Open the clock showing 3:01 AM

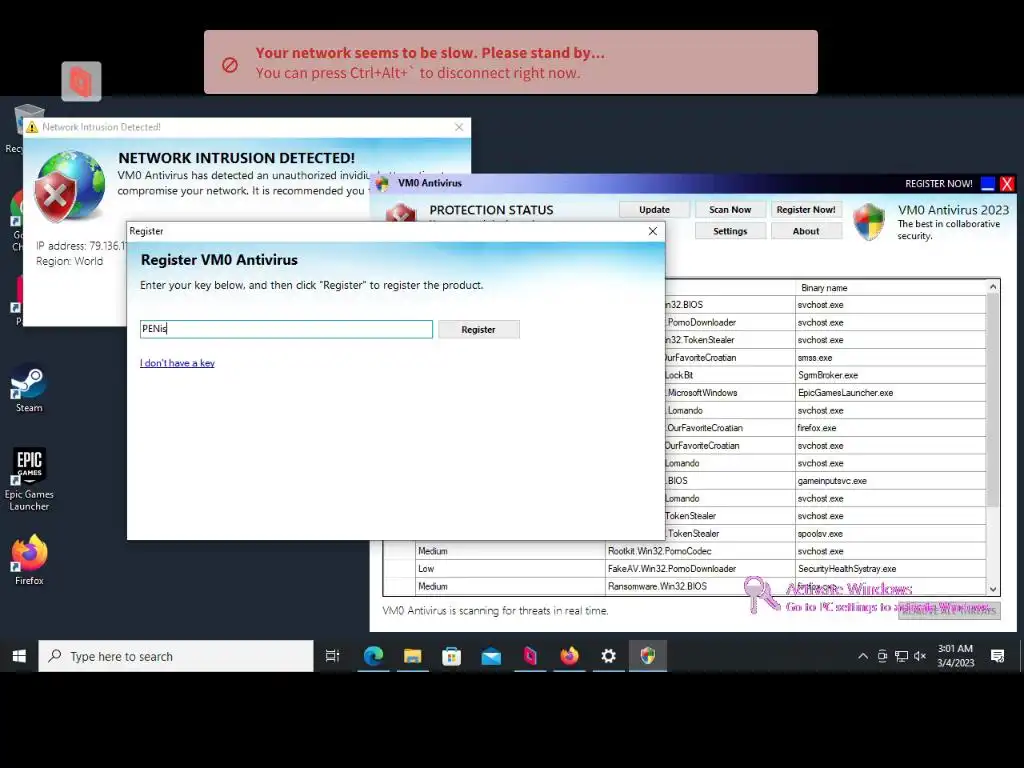click(955, 656)
